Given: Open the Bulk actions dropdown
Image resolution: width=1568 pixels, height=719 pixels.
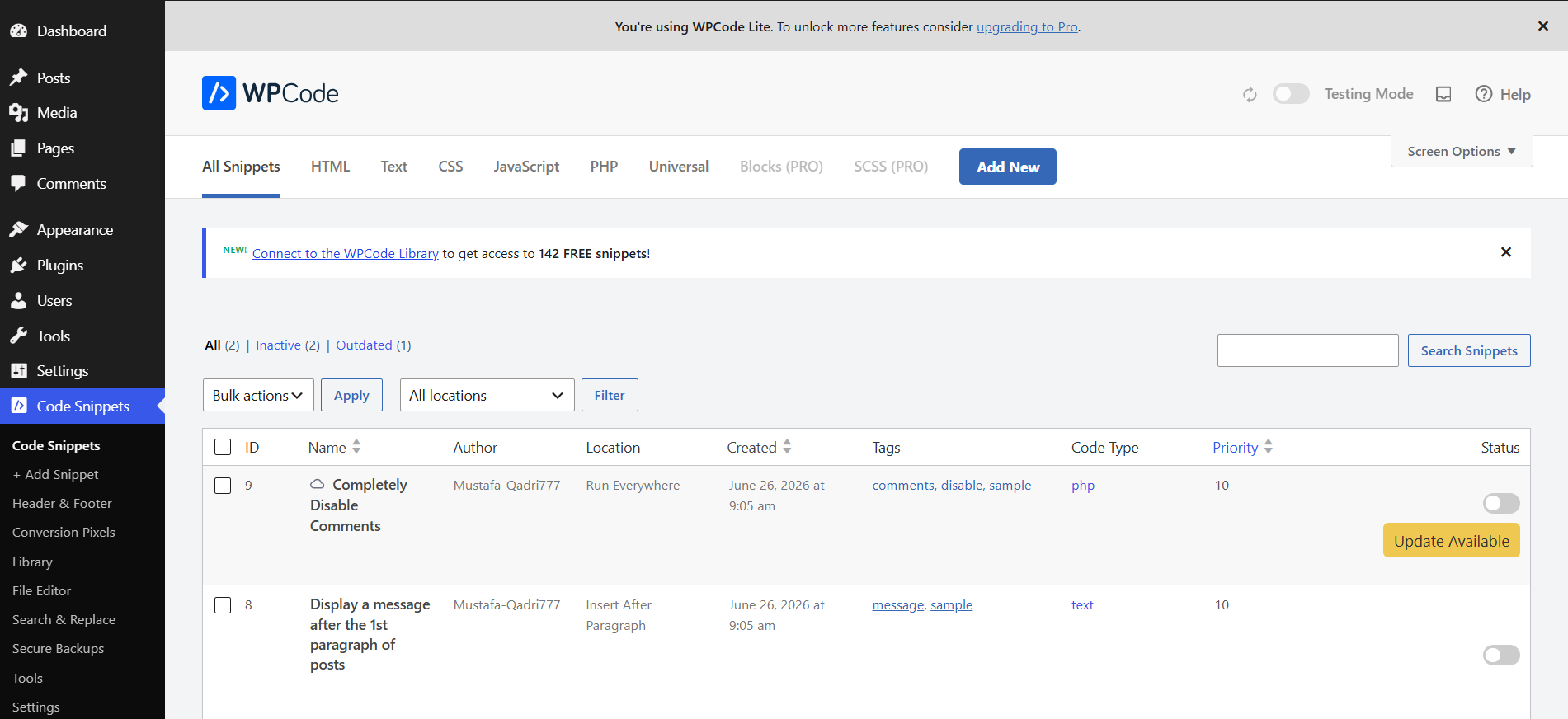Looking at the screenshot, I should click(258, 395).
